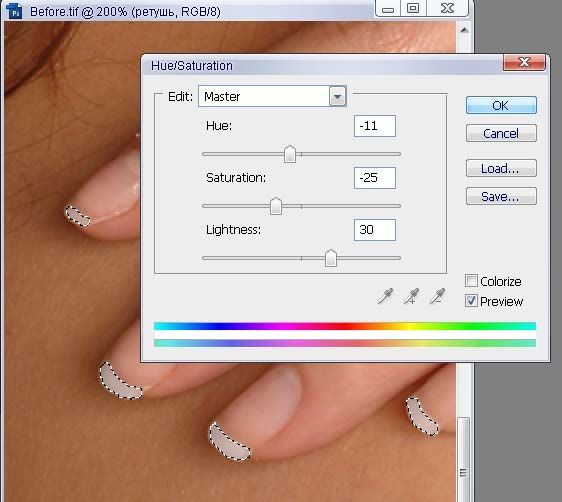Click the Hue slider handle
562x502 pixels.
click(290, 154)
